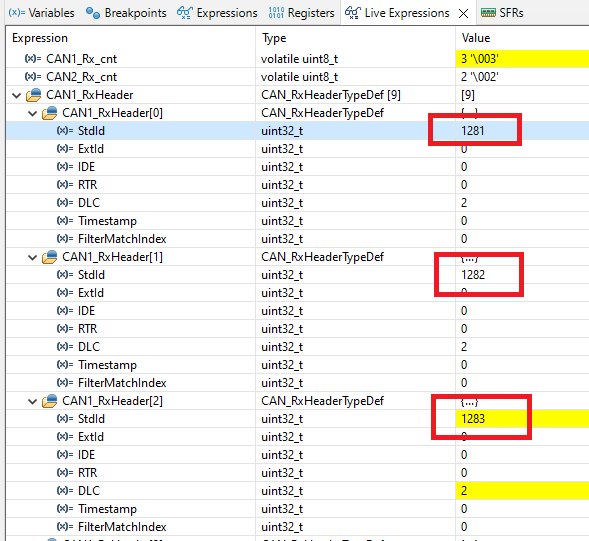Click the Live Expressions tab icon

coord(353,13)
